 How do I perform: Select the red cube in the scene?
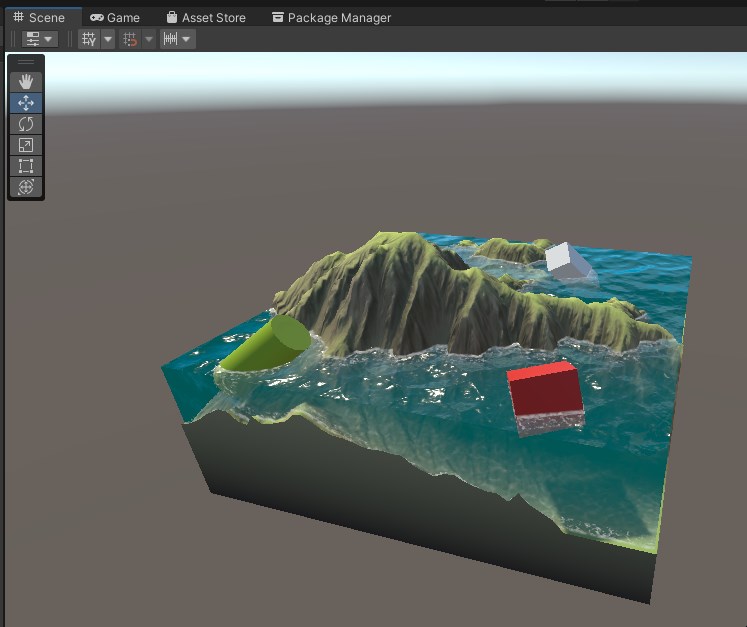(x=546, y=398)
